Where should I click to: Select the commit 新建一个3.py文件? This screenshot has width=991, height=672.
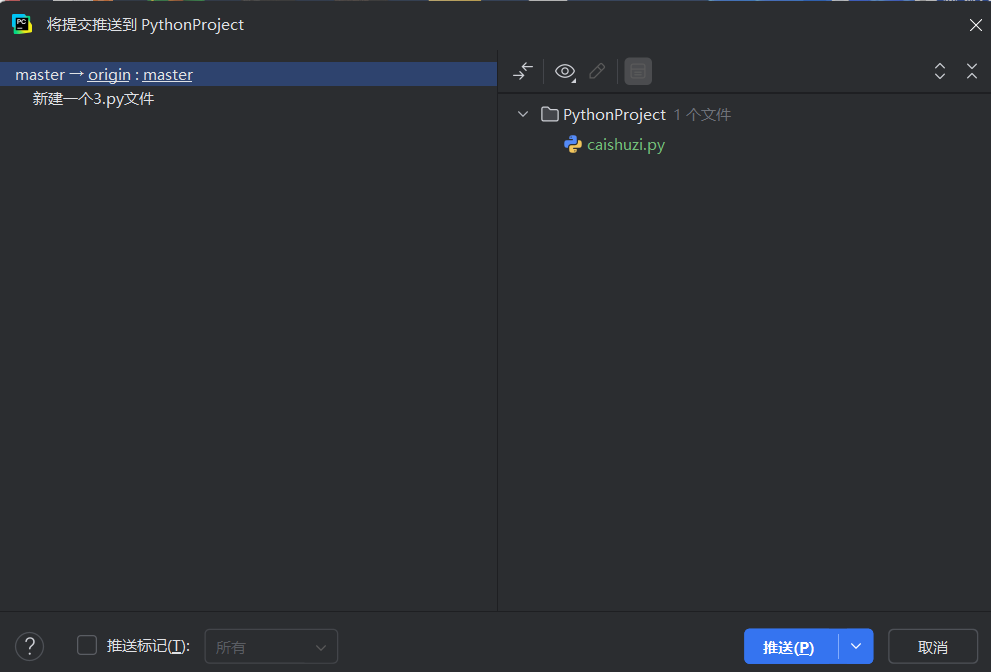94,99
